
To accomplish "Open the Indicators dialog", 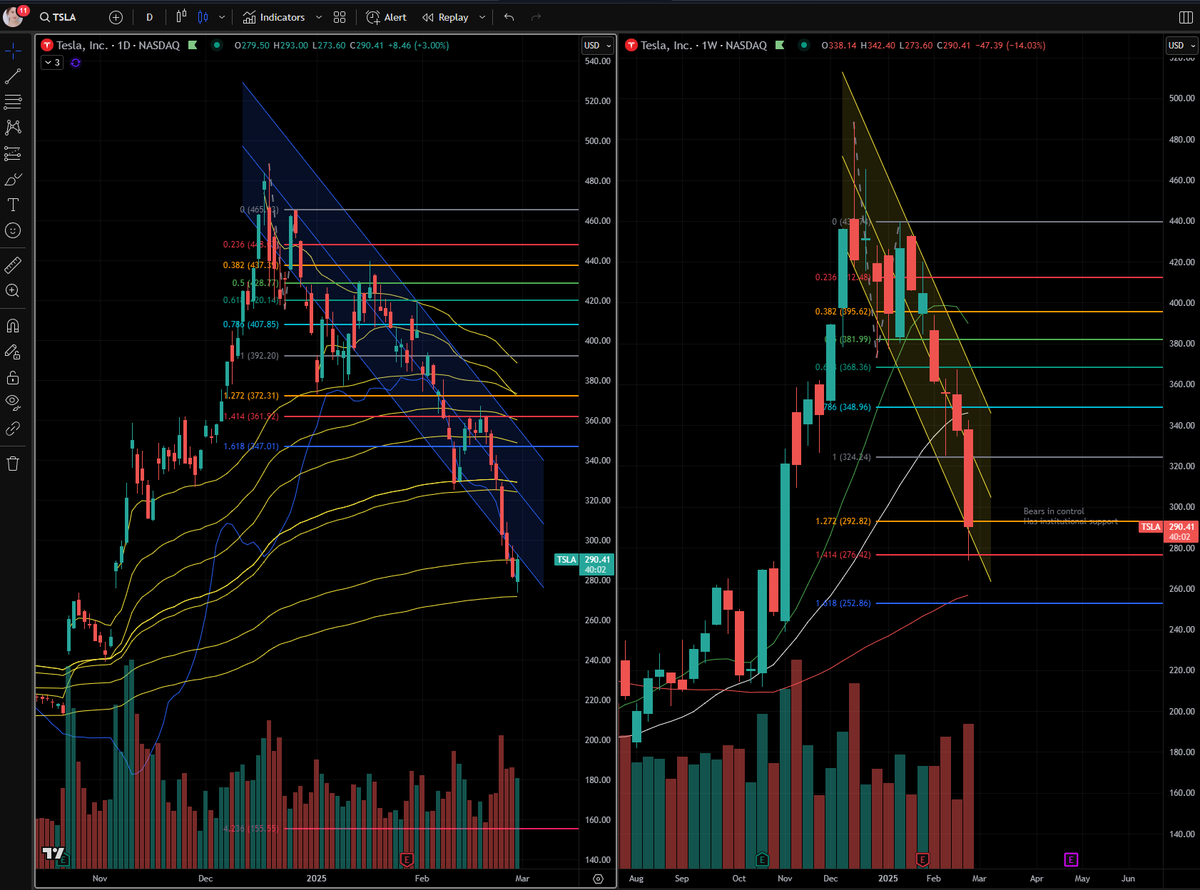I will [x=273, y=18].
